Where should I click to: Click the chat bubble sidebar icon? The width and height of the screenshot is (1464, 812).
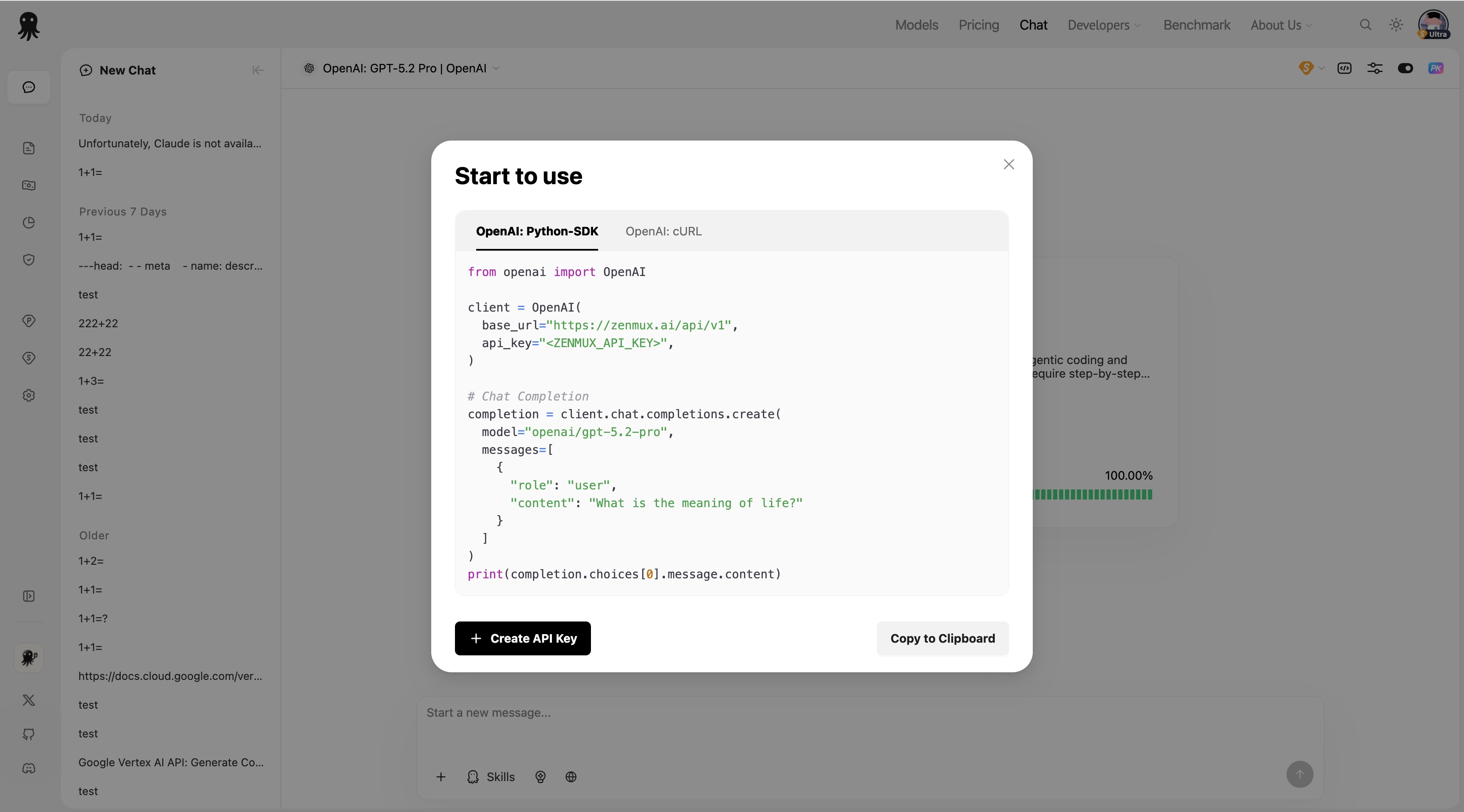point(28,87)
